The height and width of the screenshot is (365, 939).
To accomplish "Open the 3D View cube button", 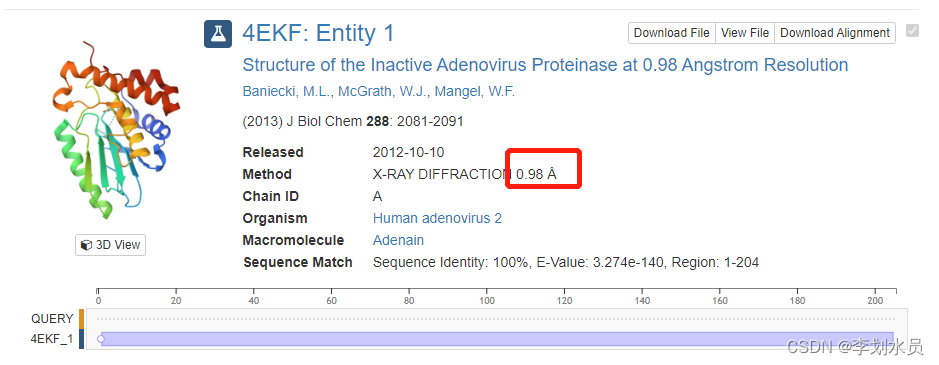I will pos(110,245).
